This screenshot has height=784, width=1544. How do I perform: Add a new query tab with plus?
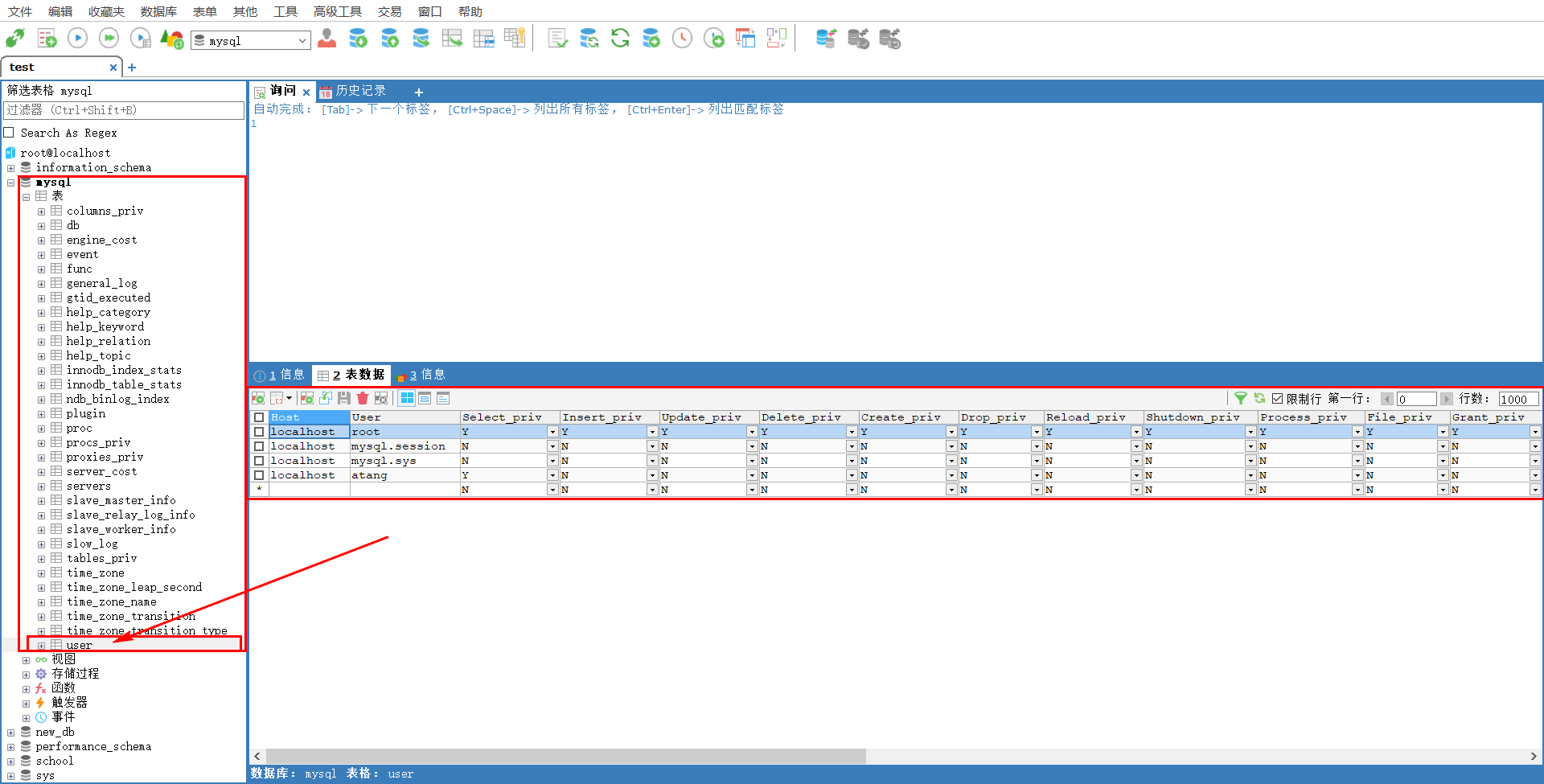(x=419, y=92)
